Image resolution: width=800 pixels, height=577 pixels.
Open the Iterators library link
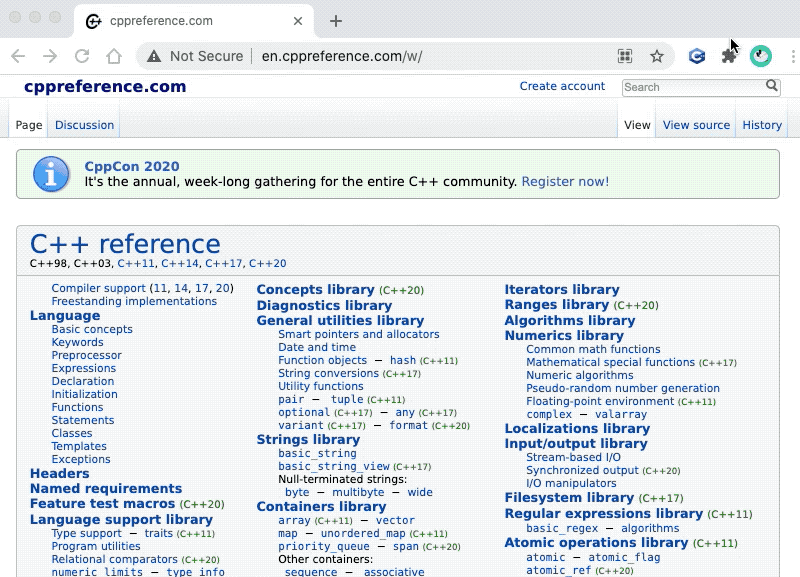click(x=562, y=289)
